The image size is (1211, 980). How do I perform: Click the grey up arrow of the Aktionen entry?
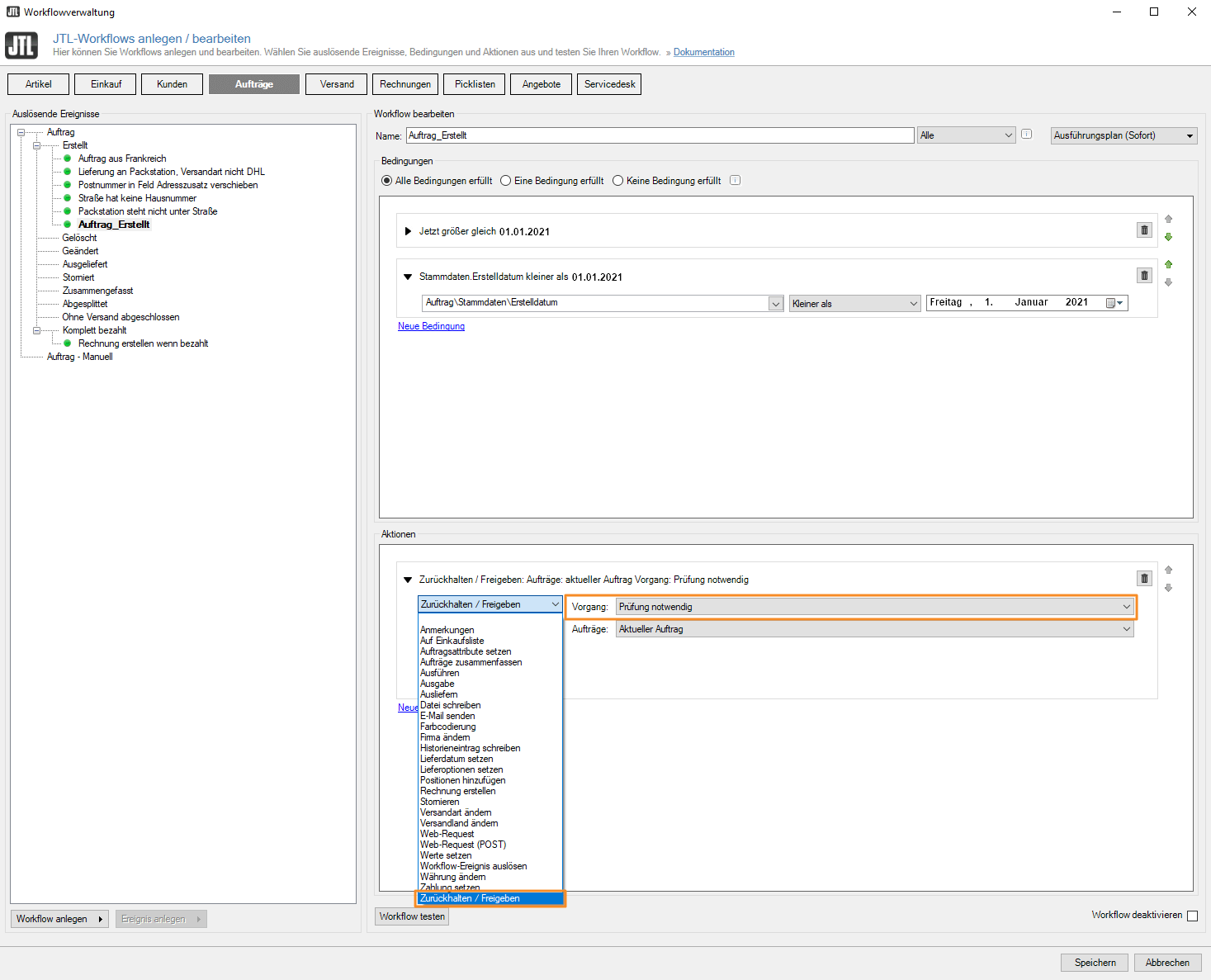tap(1168, 570)
